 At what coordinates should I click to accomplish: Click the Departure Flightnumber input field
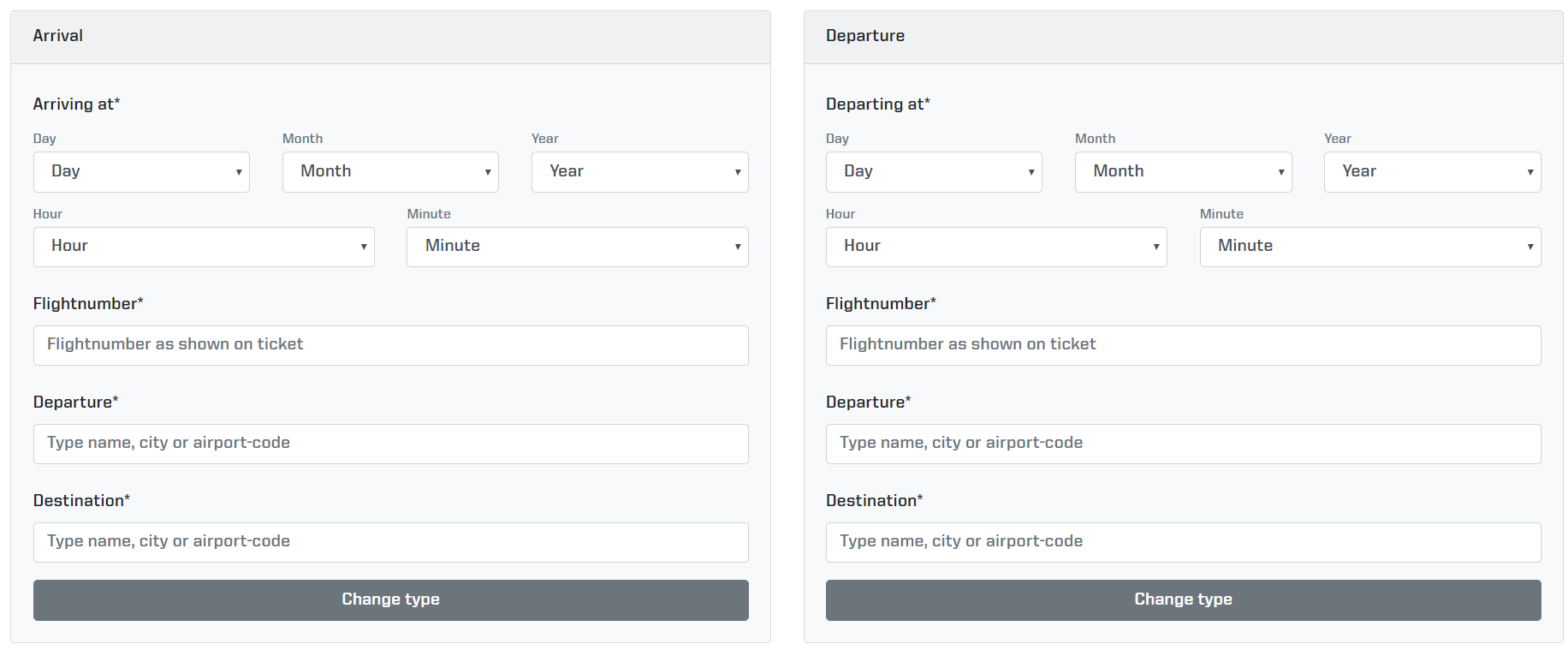pos(1183,345)
